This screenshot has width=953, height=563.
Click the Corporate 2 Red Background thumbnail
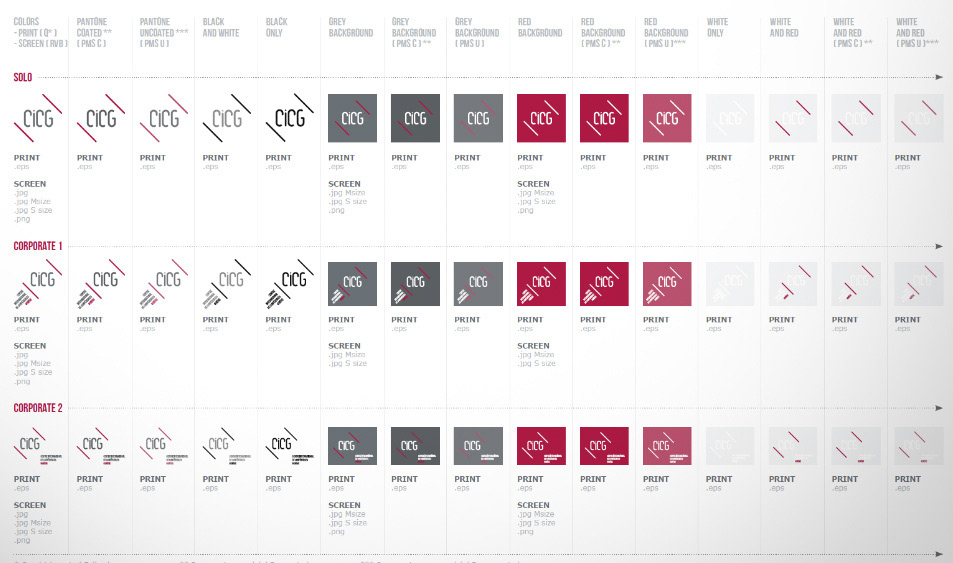(541, 446)
